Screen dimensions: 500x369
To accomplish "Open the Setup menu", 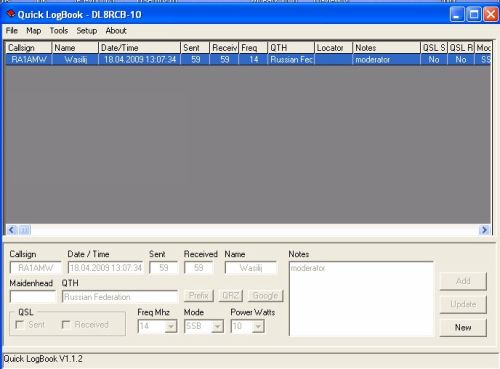I will (x=87, y=31).
